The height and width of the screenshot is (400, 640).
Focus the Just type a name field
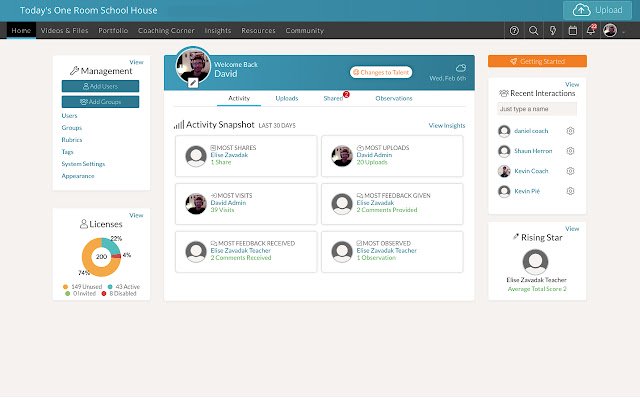[537, 109]
